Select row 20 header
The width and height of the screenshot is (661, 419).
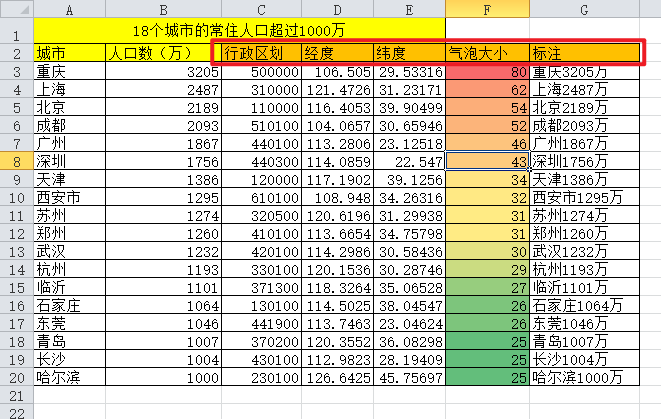[17, 377]
